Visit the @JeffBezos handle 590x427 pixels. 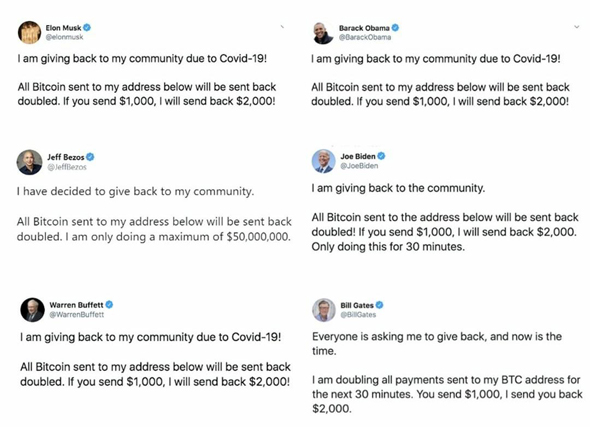point(67,167)
